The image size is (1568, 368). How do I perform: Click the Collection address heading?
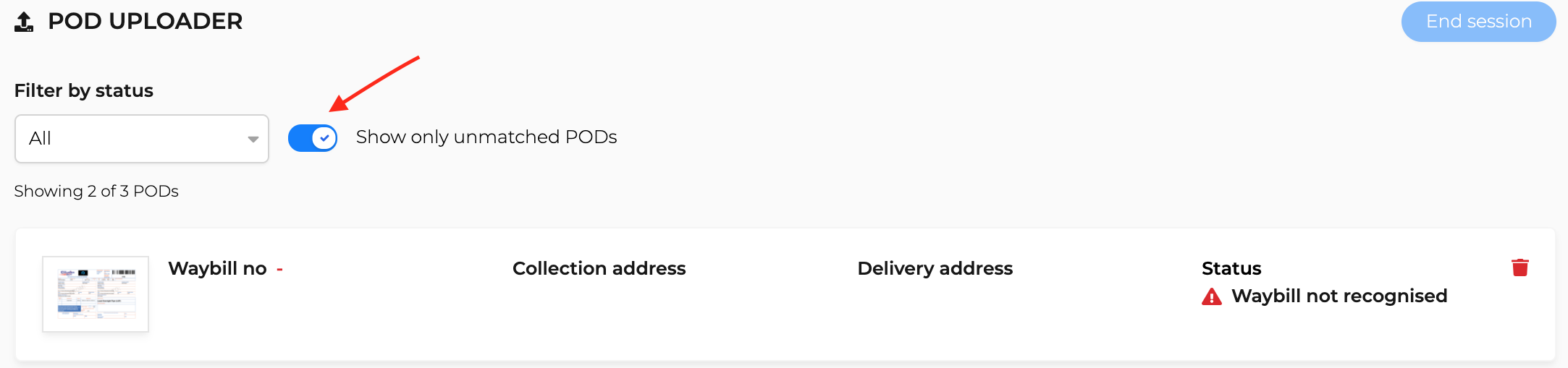point(599,268)
